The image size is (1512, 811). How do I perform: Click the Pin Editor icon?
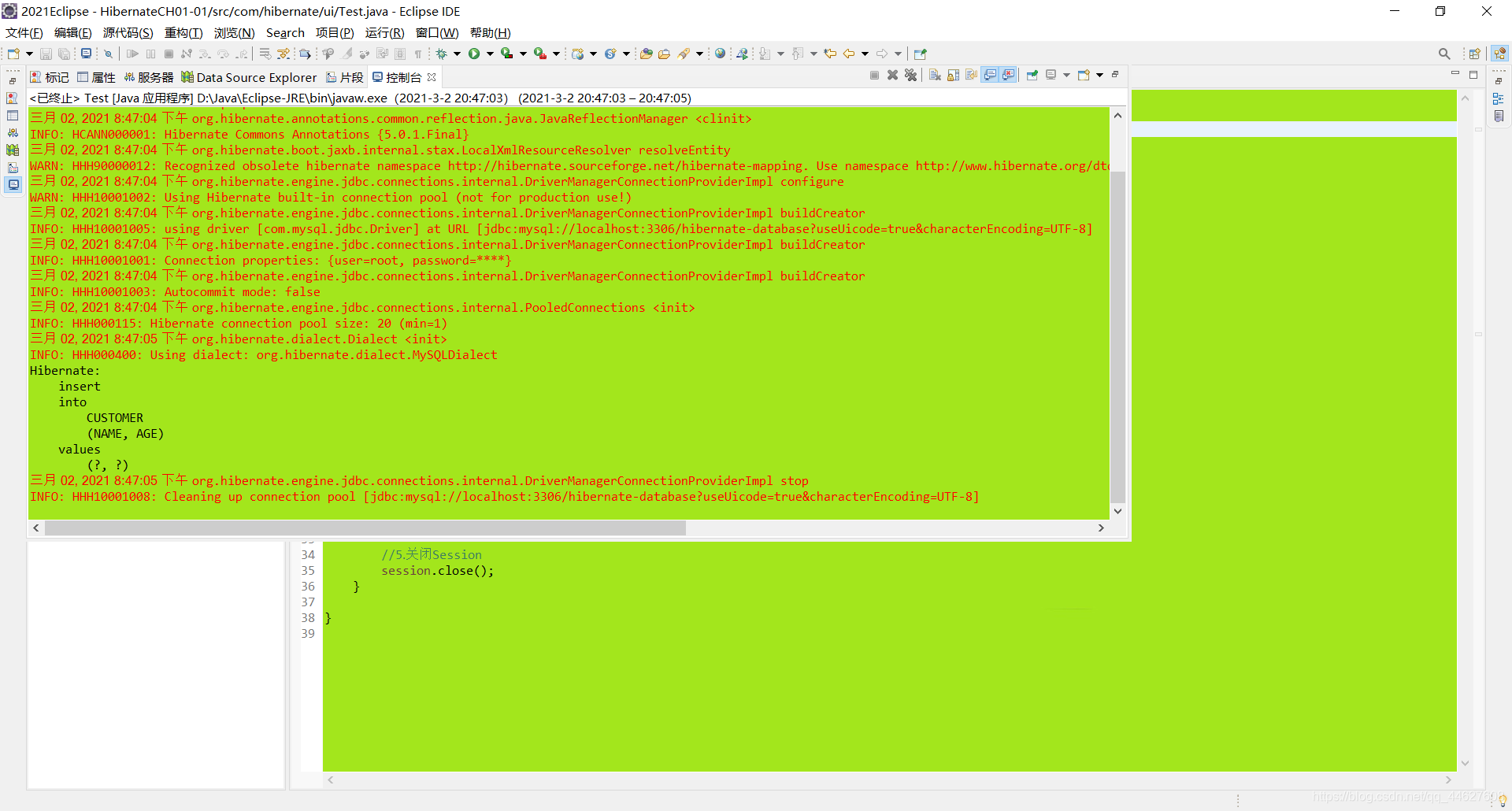(x=920, y=54)
